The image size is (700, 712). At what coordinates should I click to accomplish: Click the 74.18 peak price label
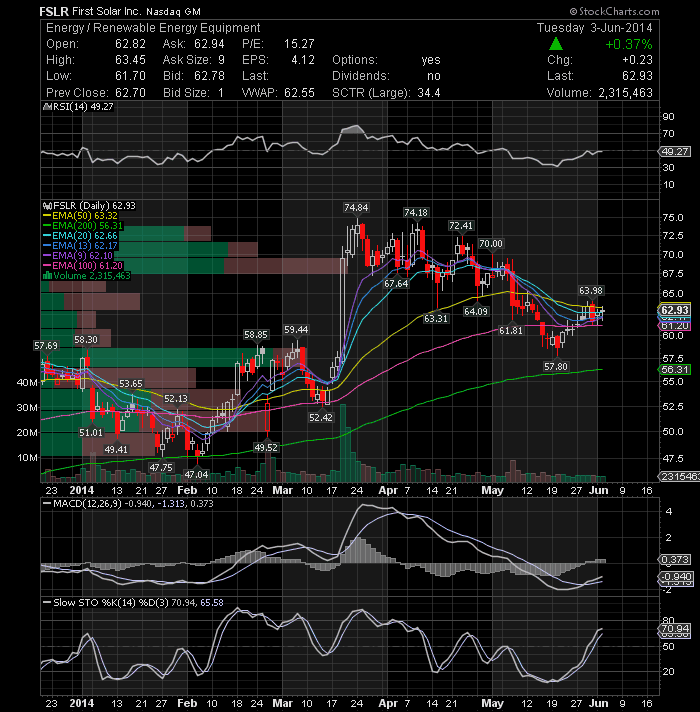pos(415,213)
